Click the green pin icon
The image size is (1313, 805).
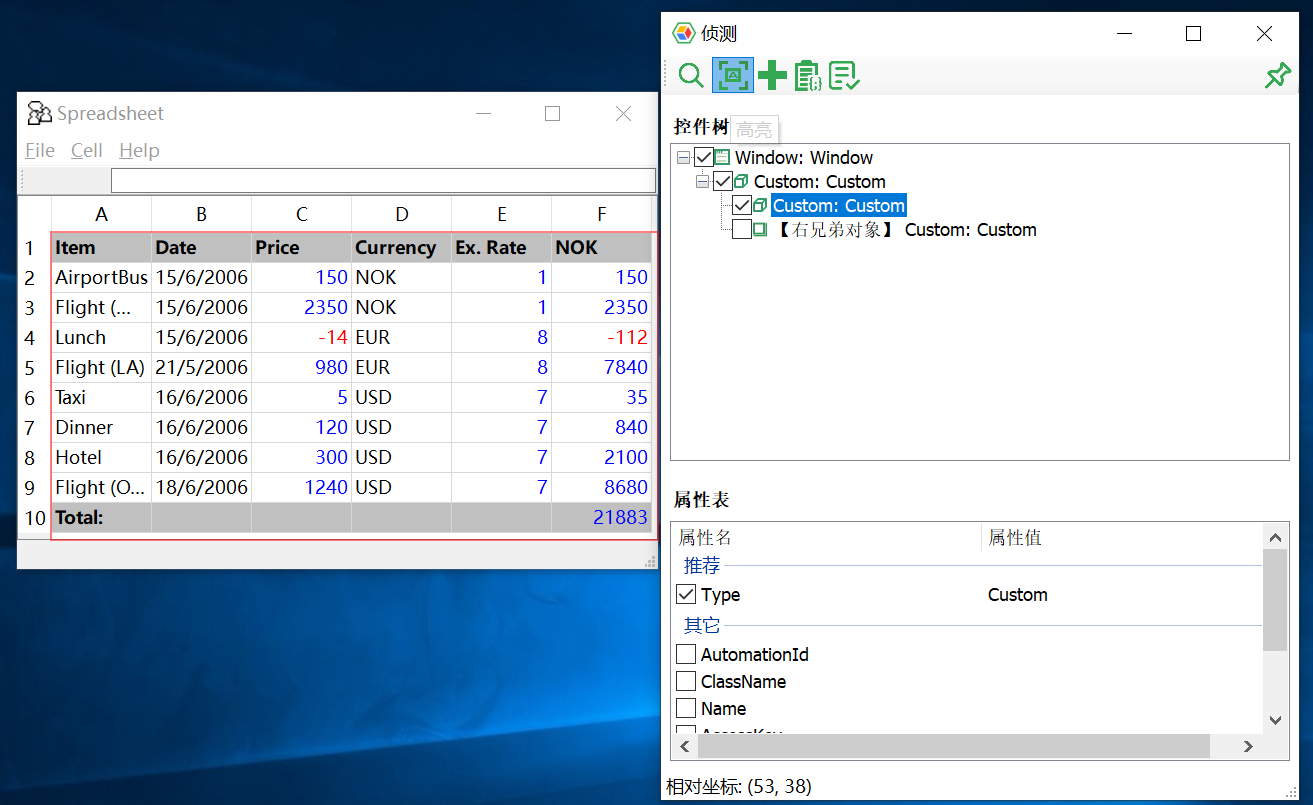click(1277, 75)
